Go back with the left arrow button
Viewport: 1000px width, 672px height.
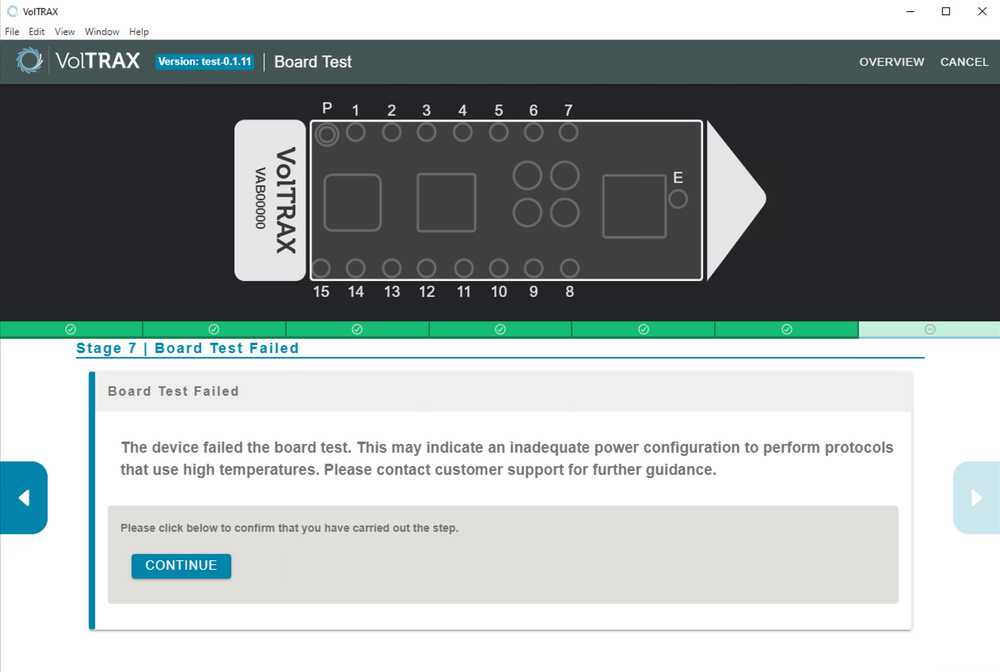coord(24,497)
